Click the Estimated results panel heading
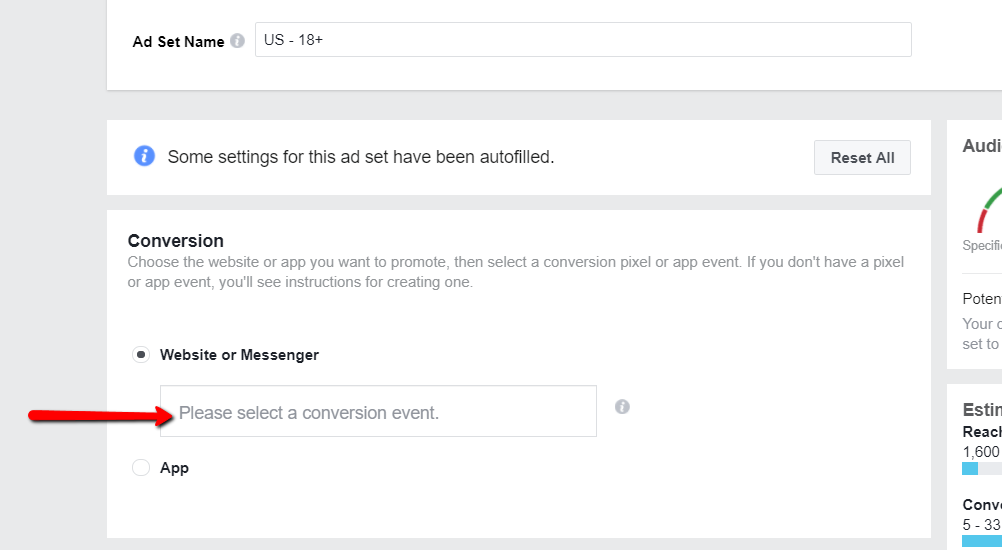Screen dimensions: 1002x550 982,409
